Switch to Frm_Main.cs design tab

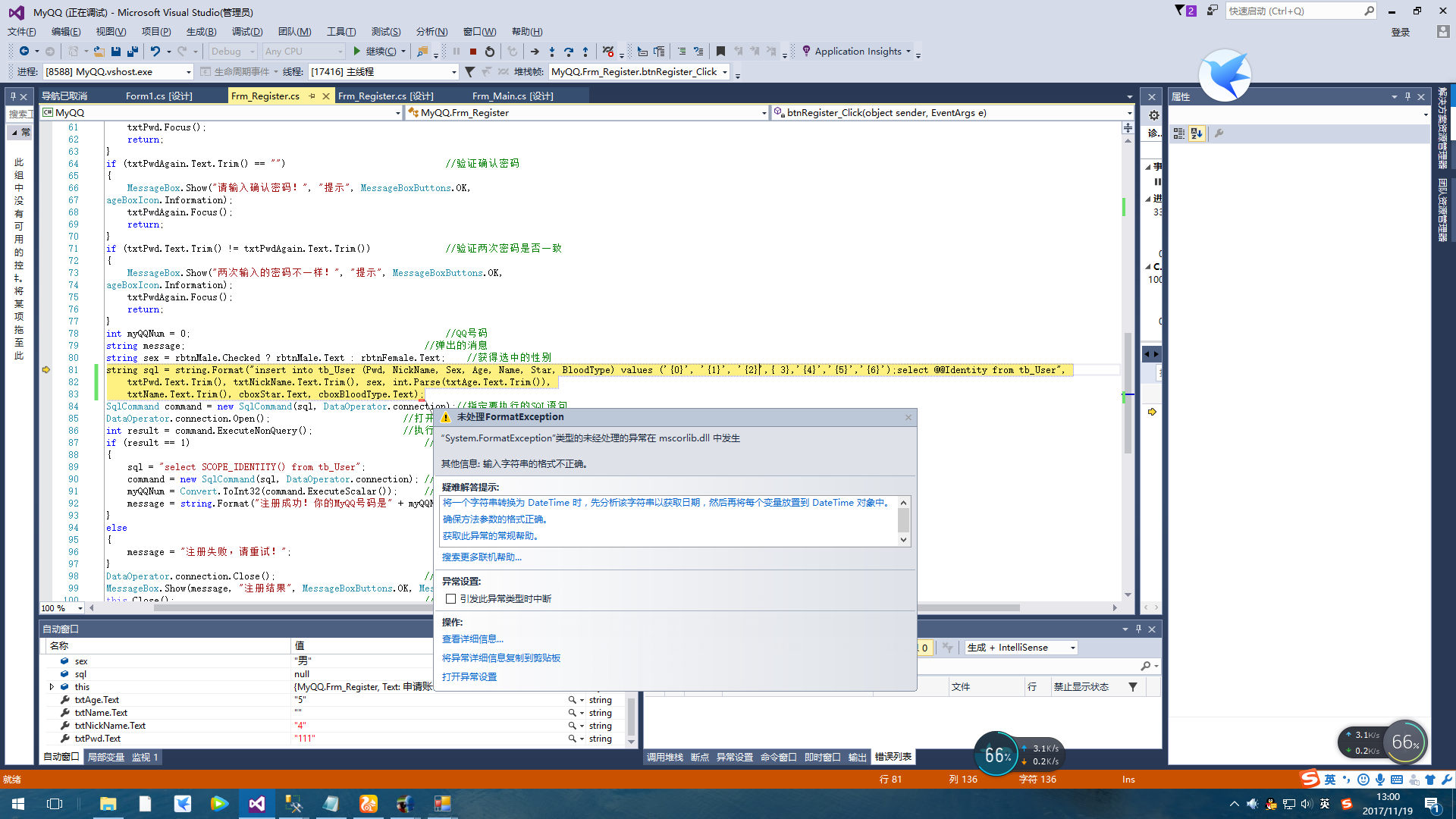513,96
